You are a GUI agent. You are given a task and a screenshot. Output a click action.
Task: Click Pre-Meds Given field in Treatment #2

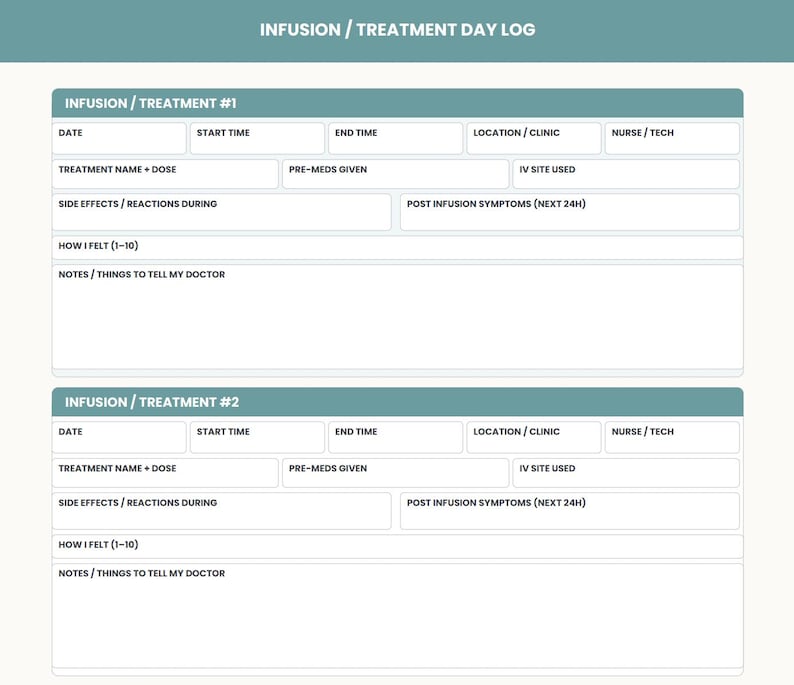pos(395,473)
